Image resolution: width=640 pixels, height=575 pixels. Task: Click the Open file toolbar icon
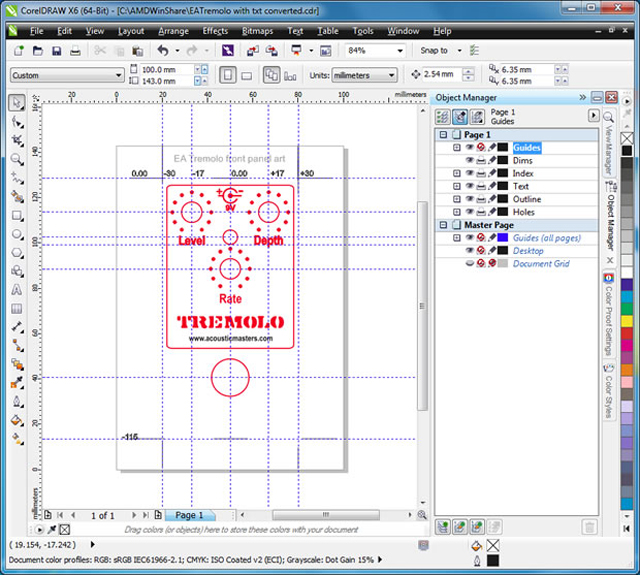pos(38,51)
